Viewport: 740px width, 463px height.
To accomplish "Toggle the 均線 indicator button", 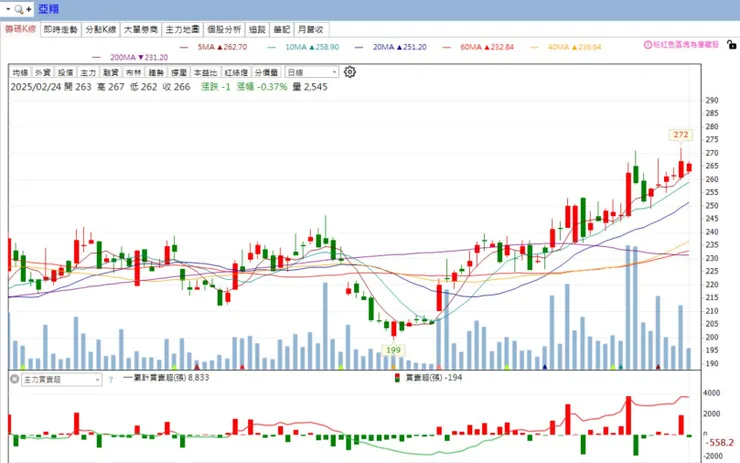I will 20,72.
